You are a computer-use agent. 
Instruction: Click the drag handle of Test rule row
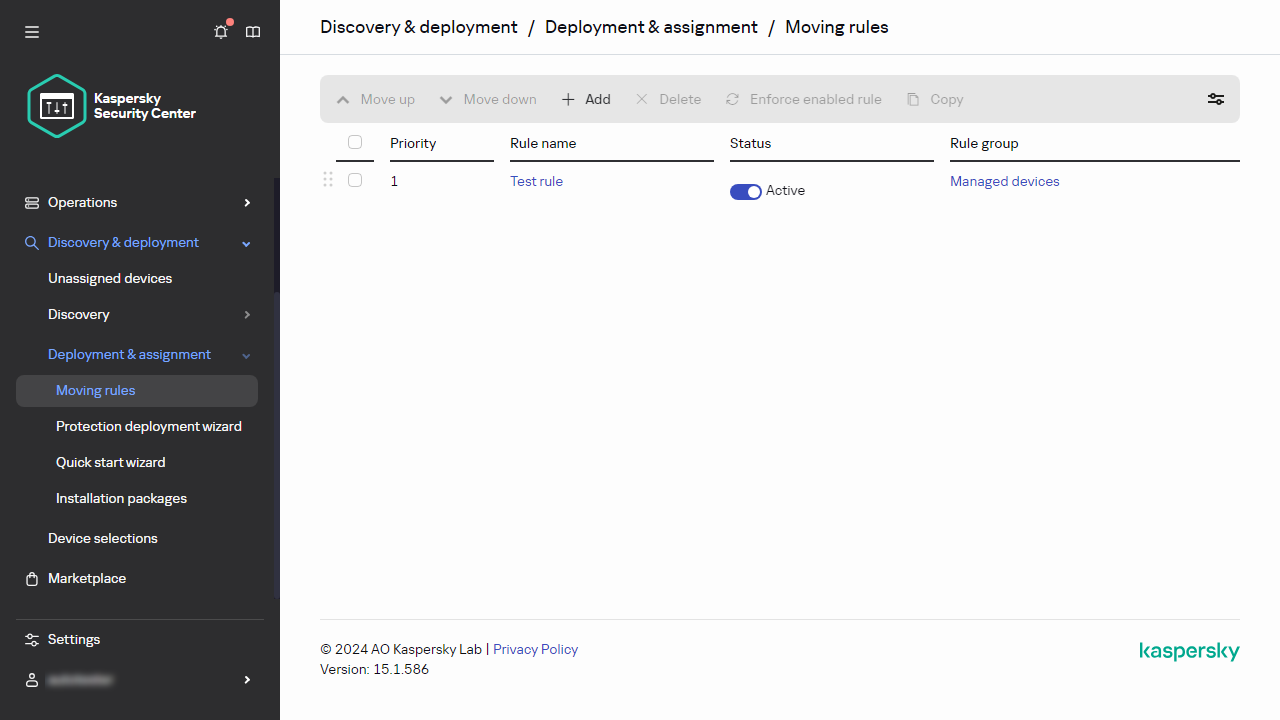click(328, 180)
